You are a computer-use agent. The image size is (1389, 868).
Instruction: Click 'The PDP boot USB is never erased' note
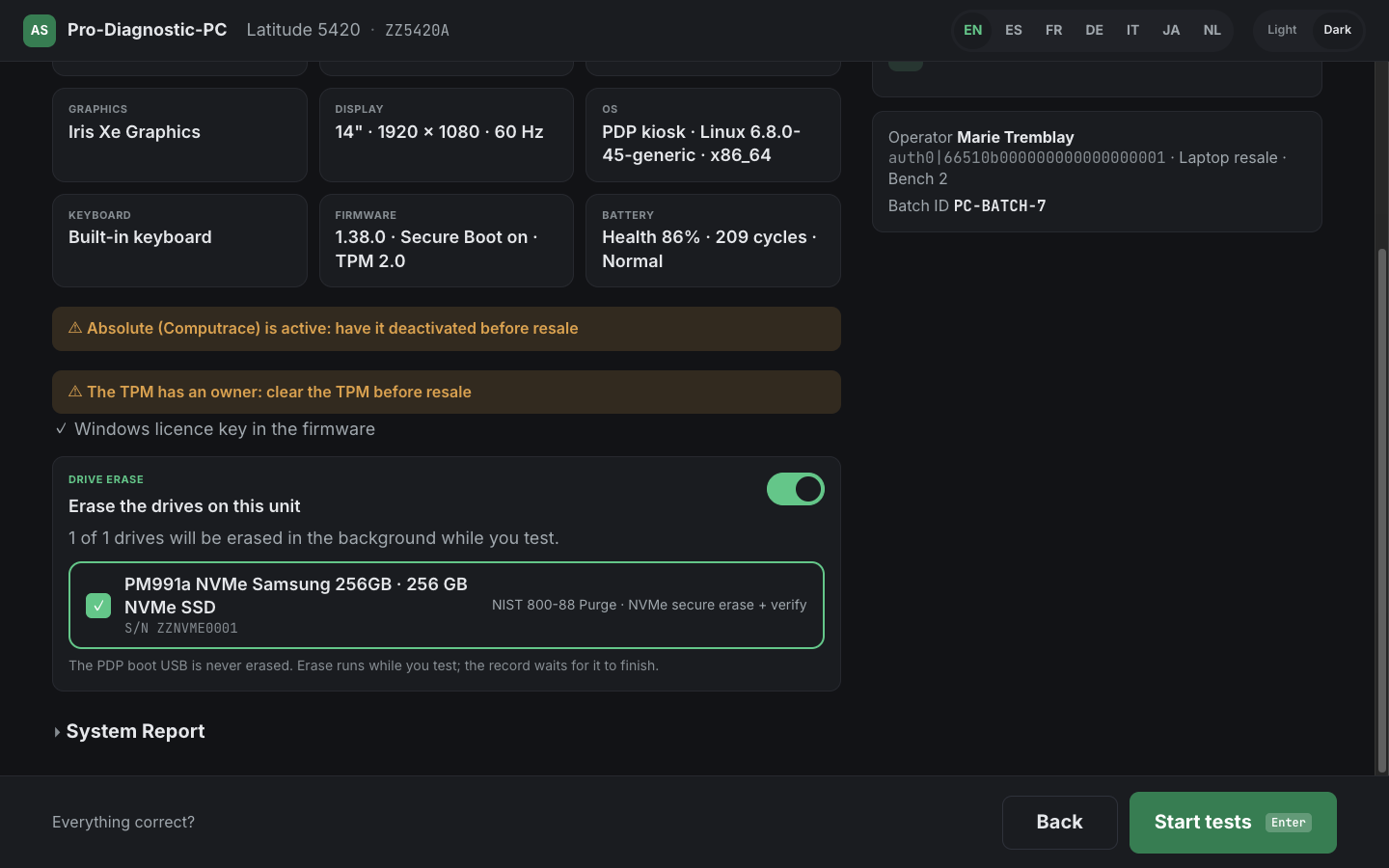[x=364, y=665]
